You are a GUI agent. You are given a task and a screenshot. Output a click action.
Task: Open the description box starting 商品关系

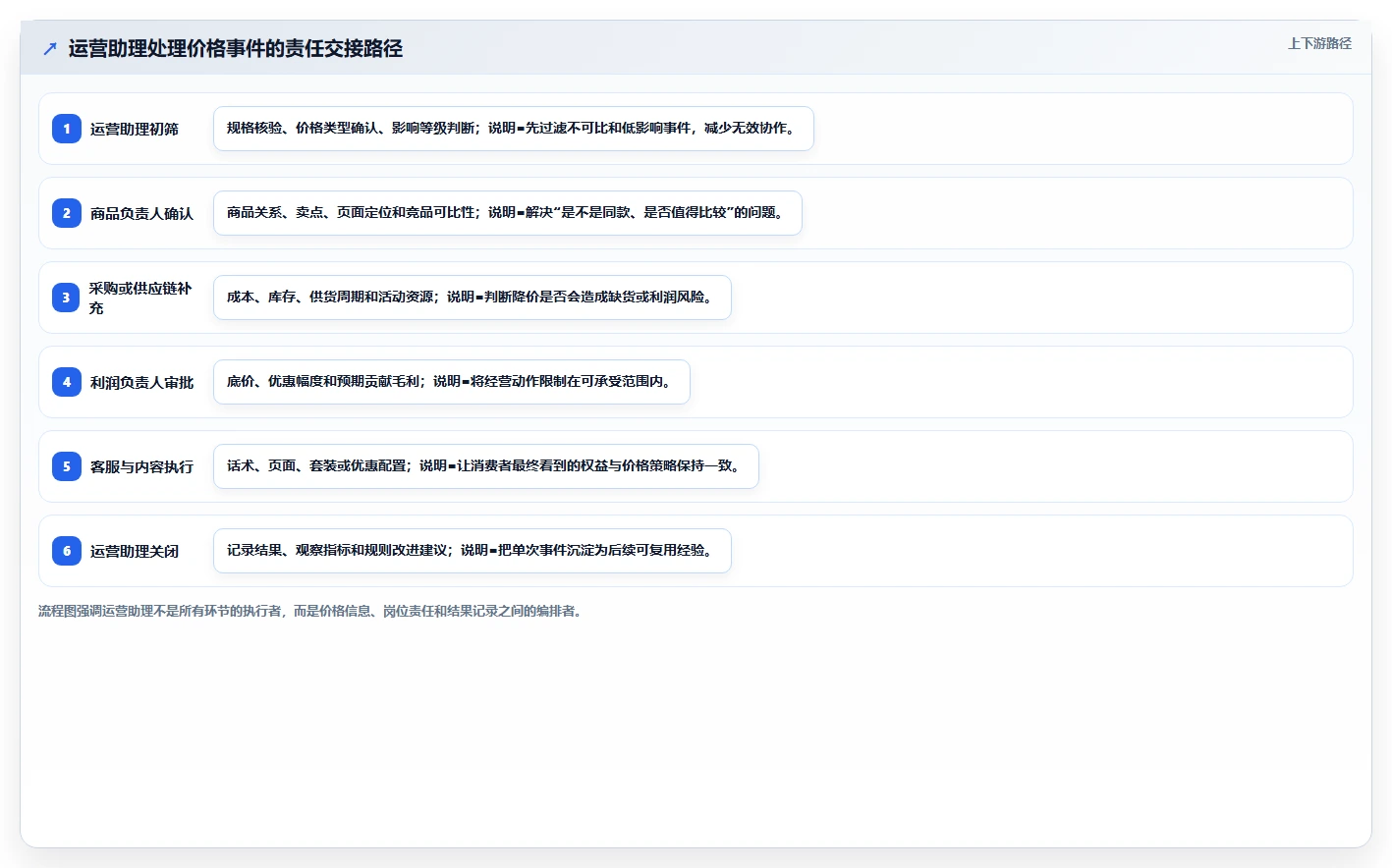[508, 213]
